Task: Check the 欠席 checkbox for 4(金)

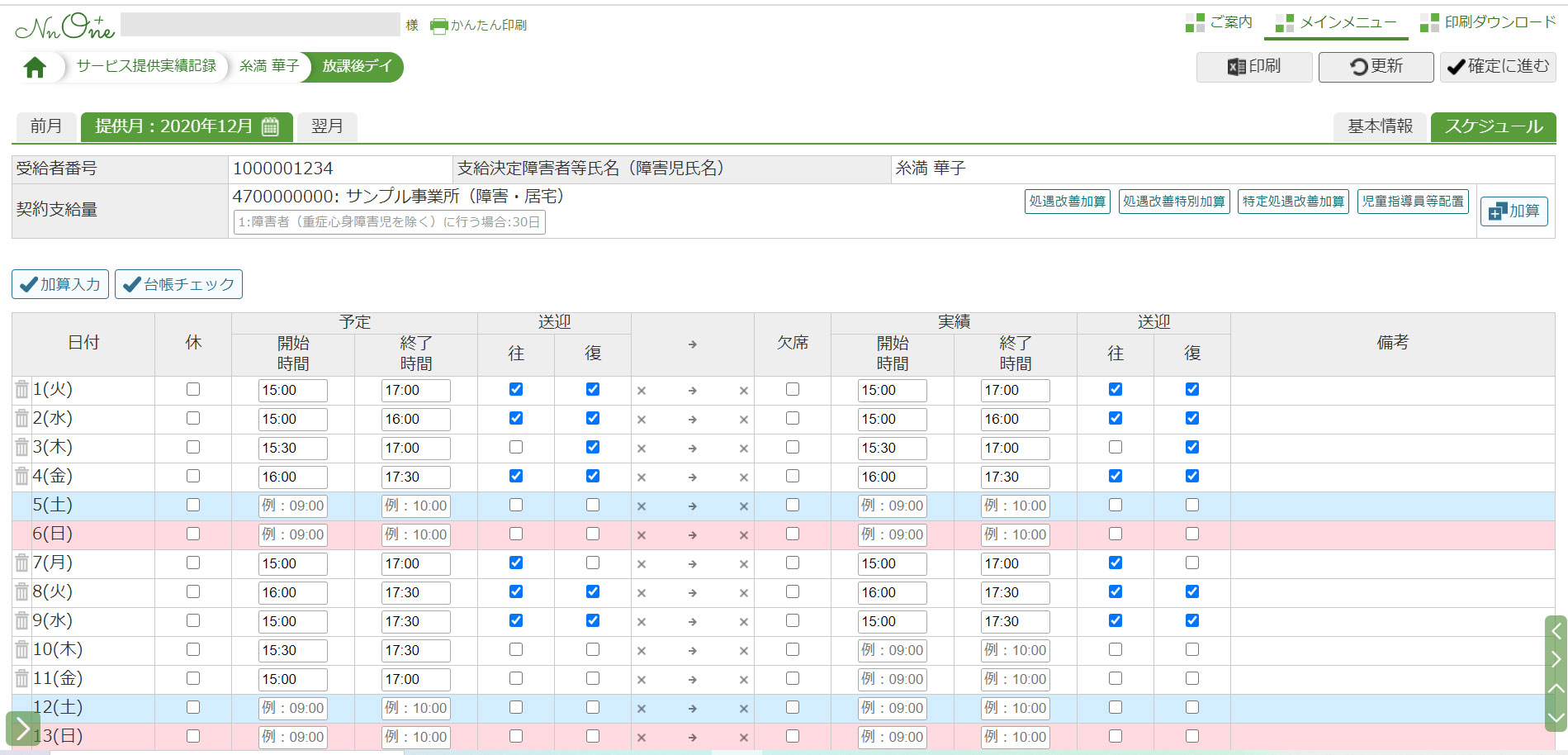Action: tap(792, 477)
